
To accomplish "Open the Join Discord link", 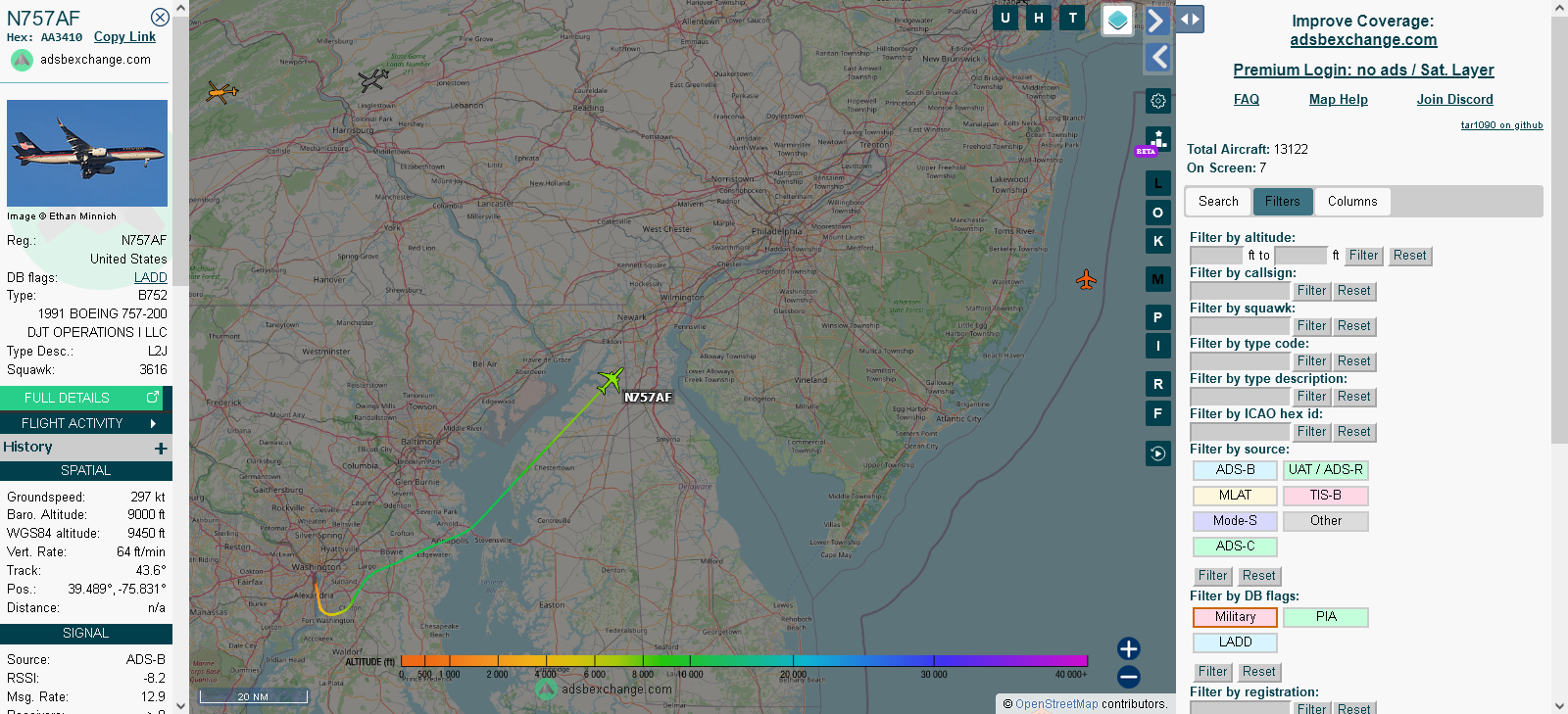I will click(x=1455, y=100).
